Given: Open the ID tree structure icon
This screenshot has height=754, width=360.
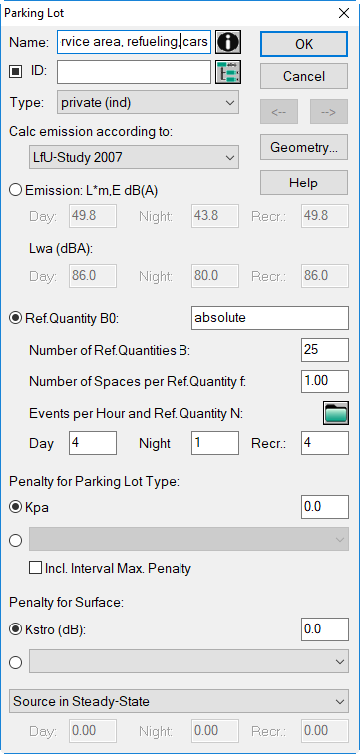Looking at the screenshot, I should 227,72.
